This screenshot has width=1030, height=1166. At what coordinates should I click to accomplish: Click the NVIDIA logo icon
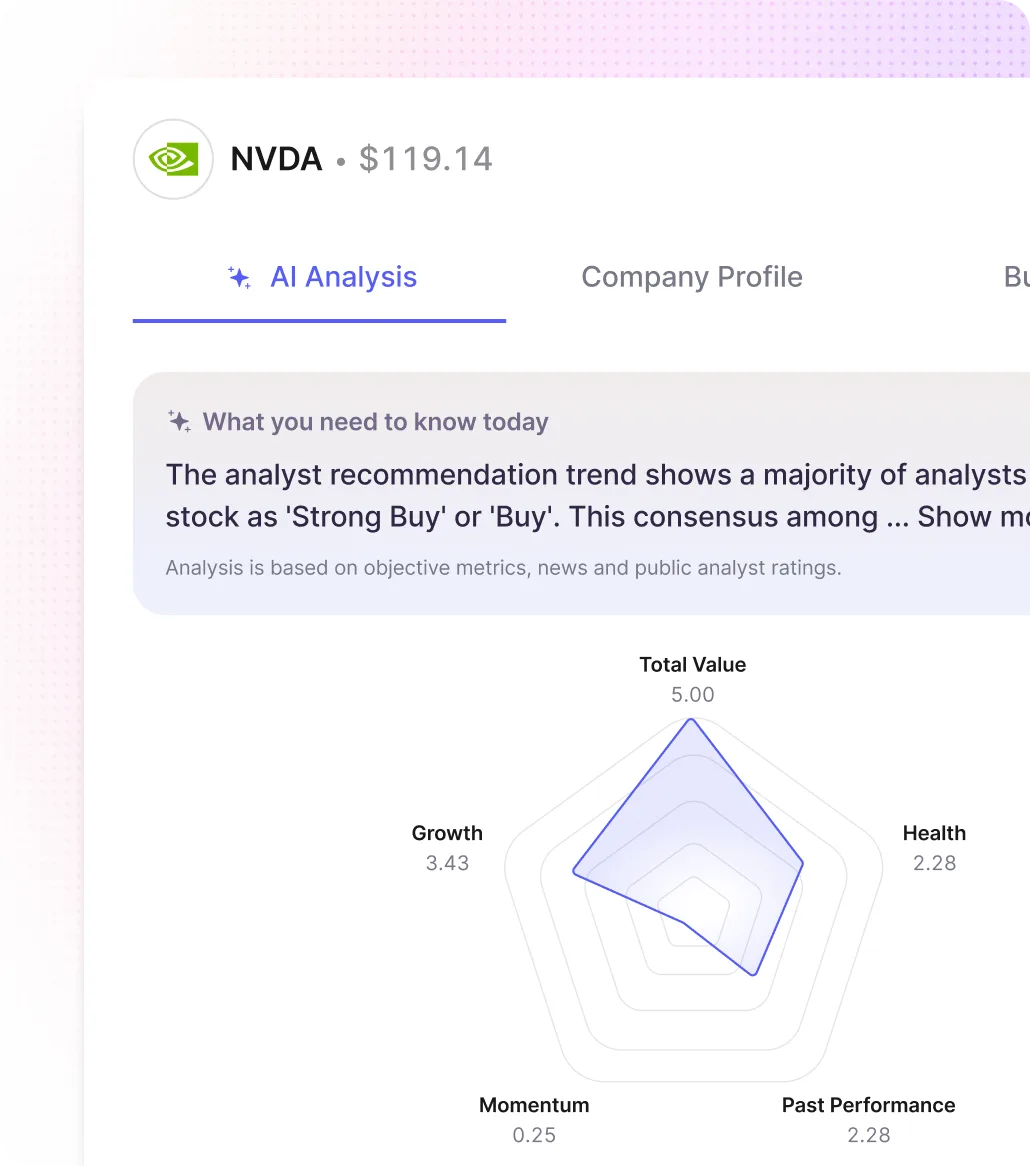pyautogui.click(x=173, y=159)
